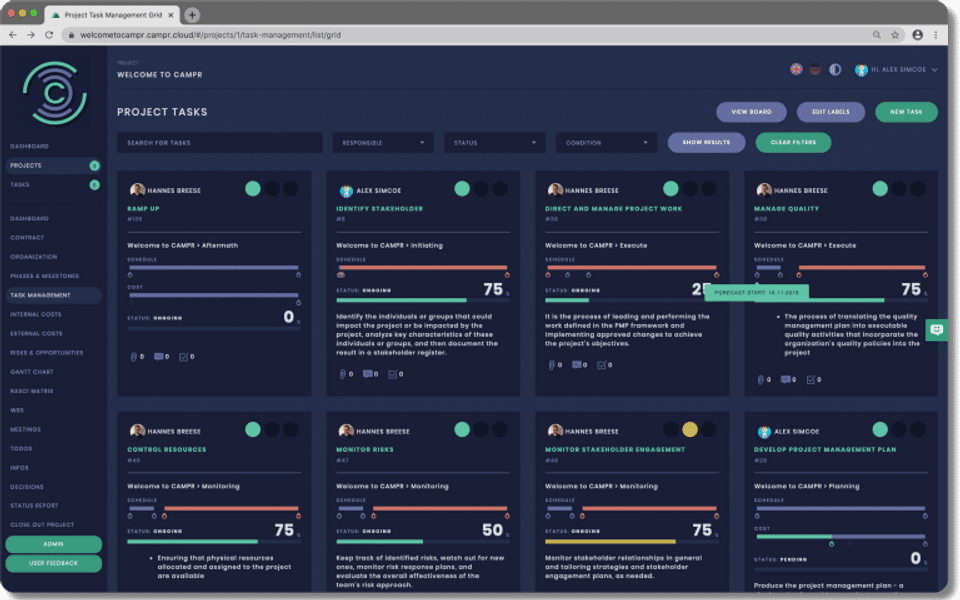Viewport: 960px width, 600px height.
Task: Click the comments icon on Direct and Manage Project Work card
Action: (576, 365)
